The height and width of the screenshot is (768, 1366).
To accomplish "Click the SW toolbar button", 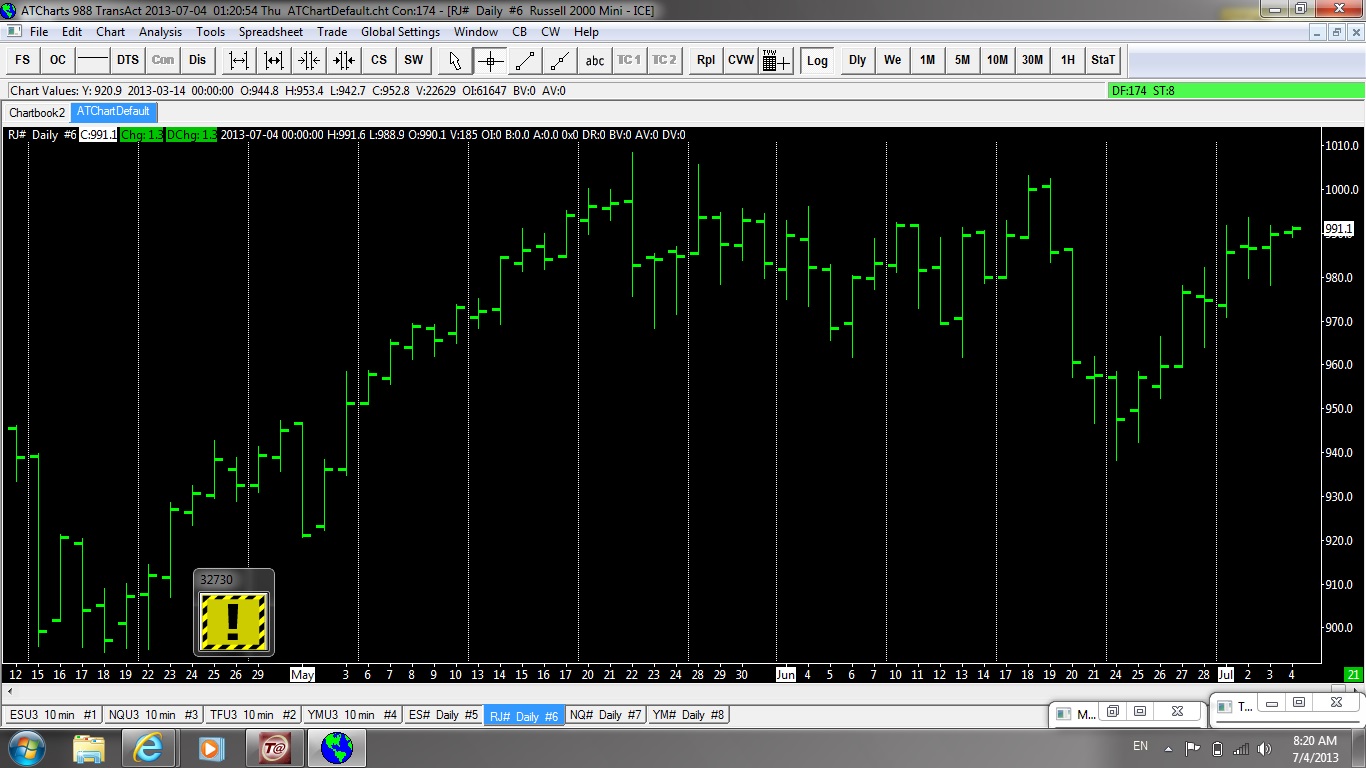I will 414,60.
